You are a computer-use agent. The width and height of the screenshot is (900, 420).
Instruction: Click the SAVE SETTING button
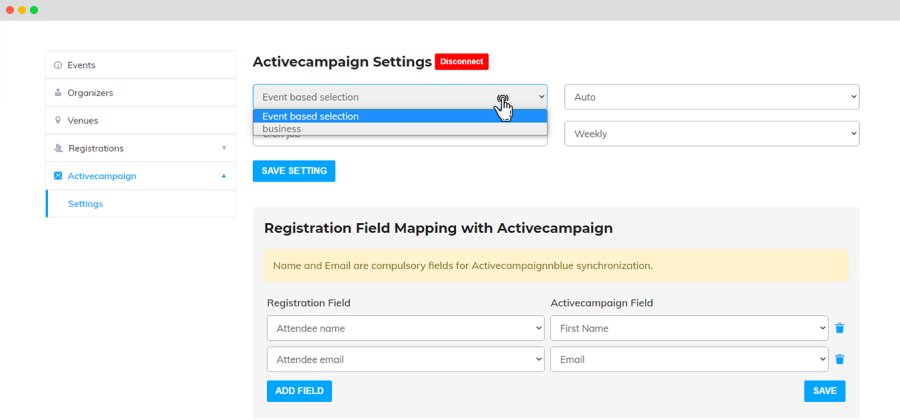pos(294,171)
